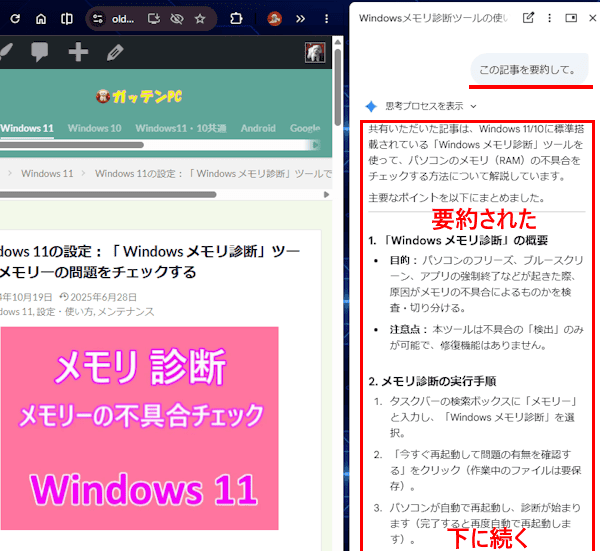The height and width of the screenshot is (551, 600).
Task: Open the 設定・使い方 category link
Action: pos(65,312)
